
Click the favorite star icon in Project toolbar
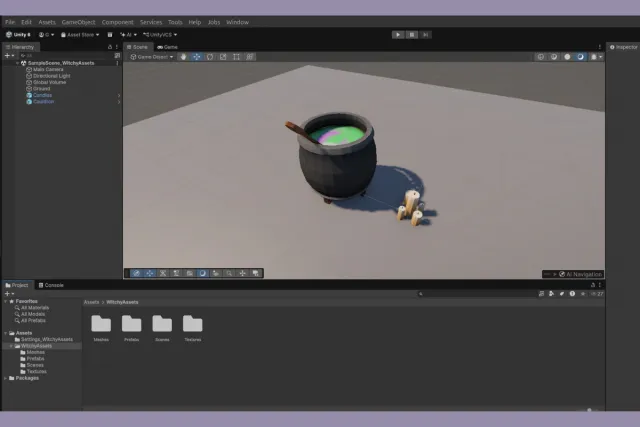(x=583, y=294)
